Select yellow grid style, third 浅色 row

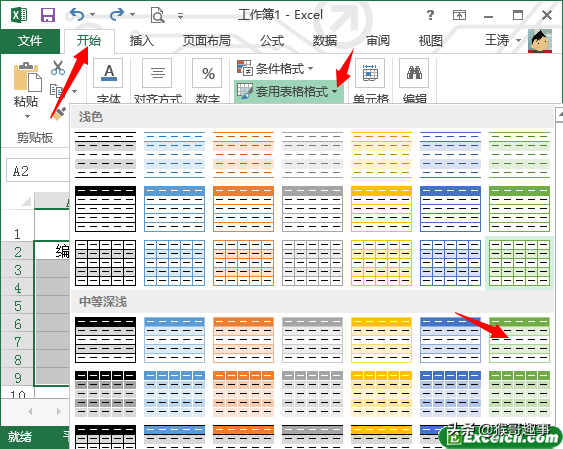[x=381, y=263]
